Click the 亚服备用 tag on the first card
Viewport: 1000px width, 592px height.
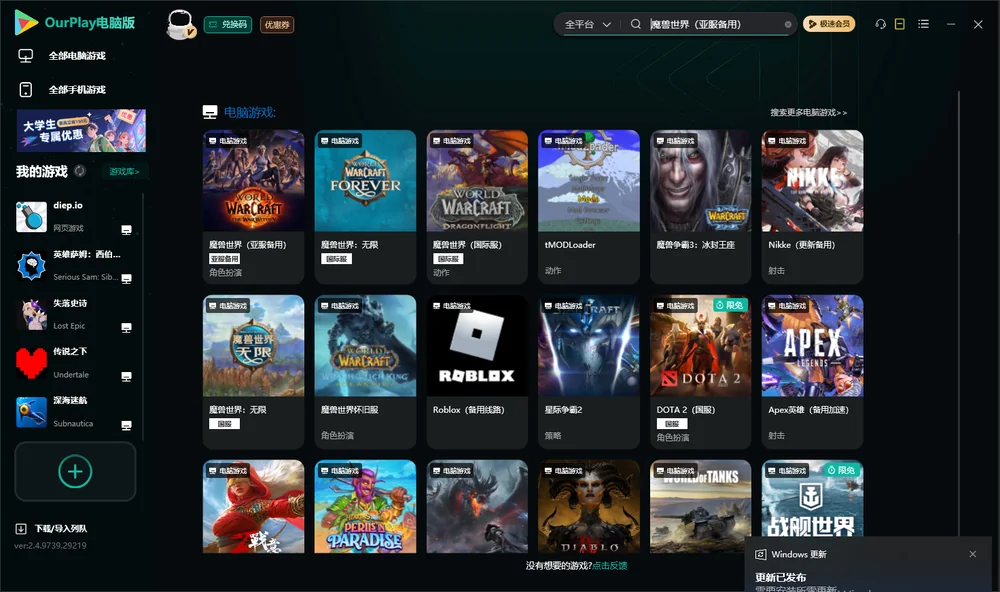click(224, 258)
